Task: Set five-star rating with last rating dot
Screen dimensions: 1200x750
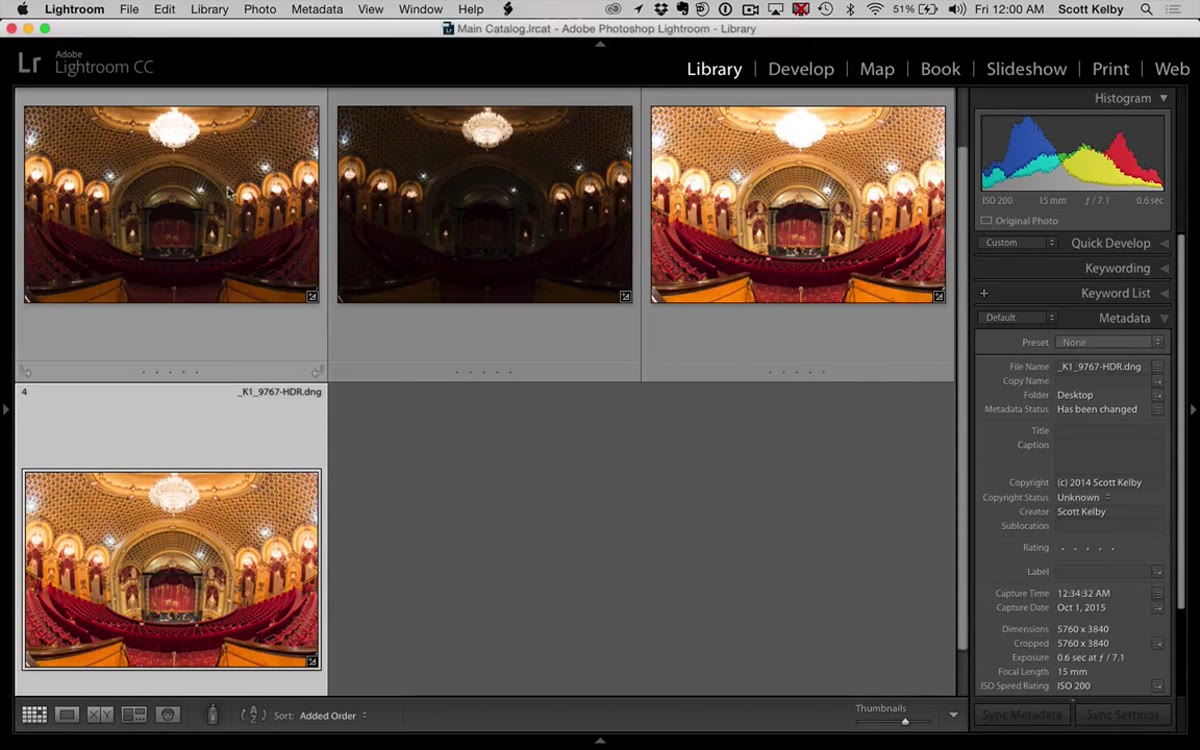Action: point(1111,549)
